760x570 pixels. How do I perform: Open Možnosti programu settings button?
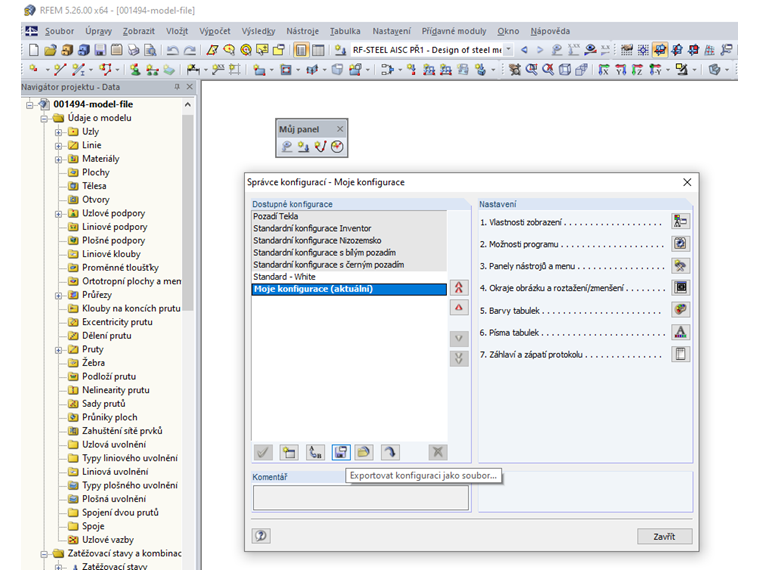click(x=681, y=243)
